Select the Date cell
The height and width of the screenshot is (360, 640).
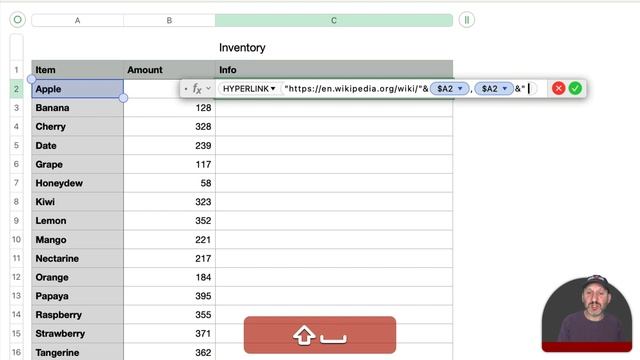(78, 145)
